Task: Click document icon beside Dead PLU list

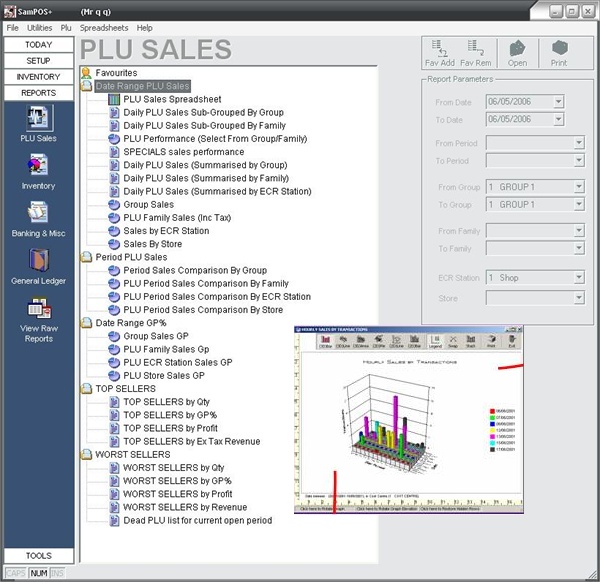Action: point(114,520)
